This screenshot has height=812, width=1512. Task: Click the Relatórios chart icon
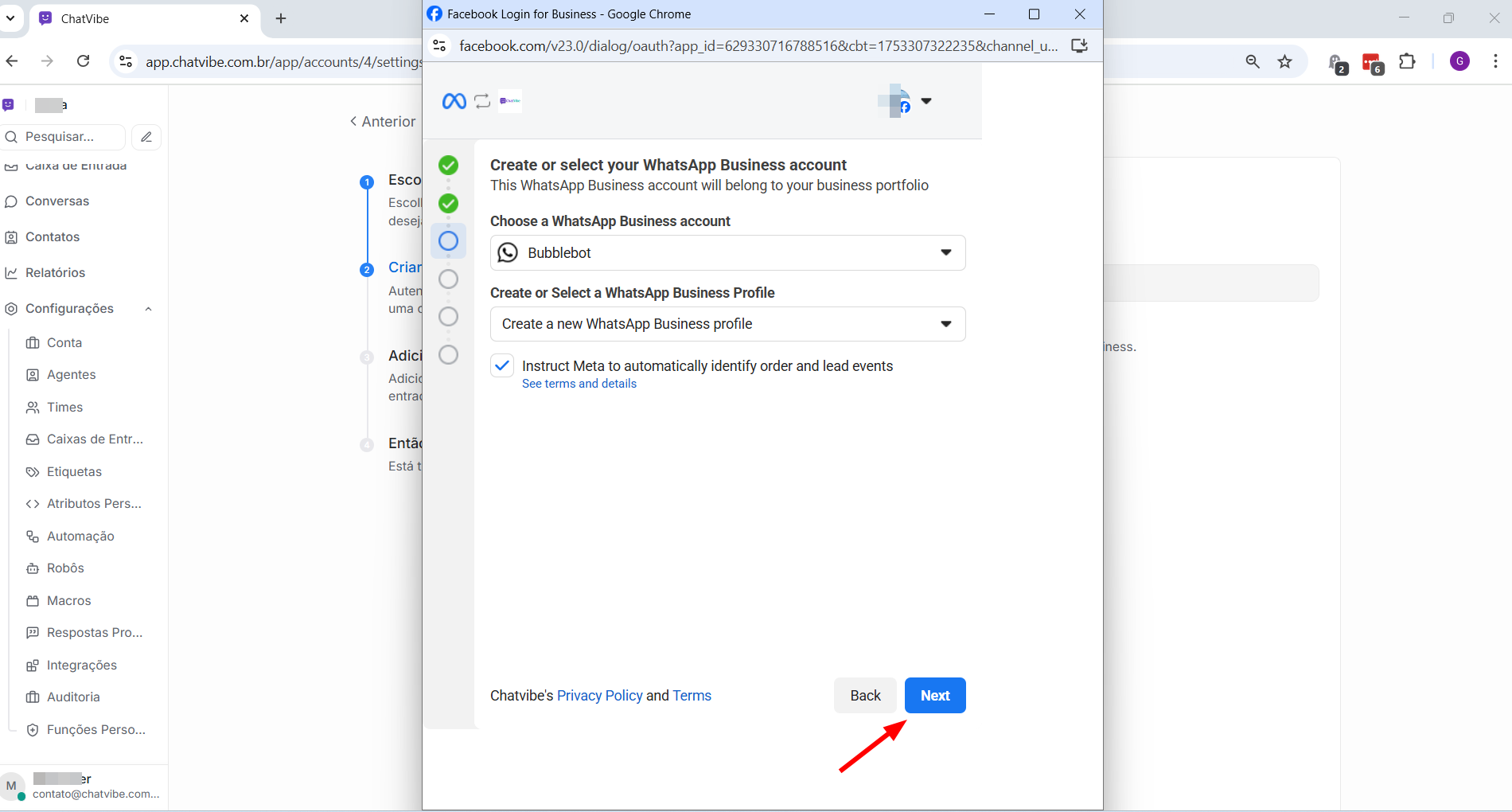pos(11,273)
